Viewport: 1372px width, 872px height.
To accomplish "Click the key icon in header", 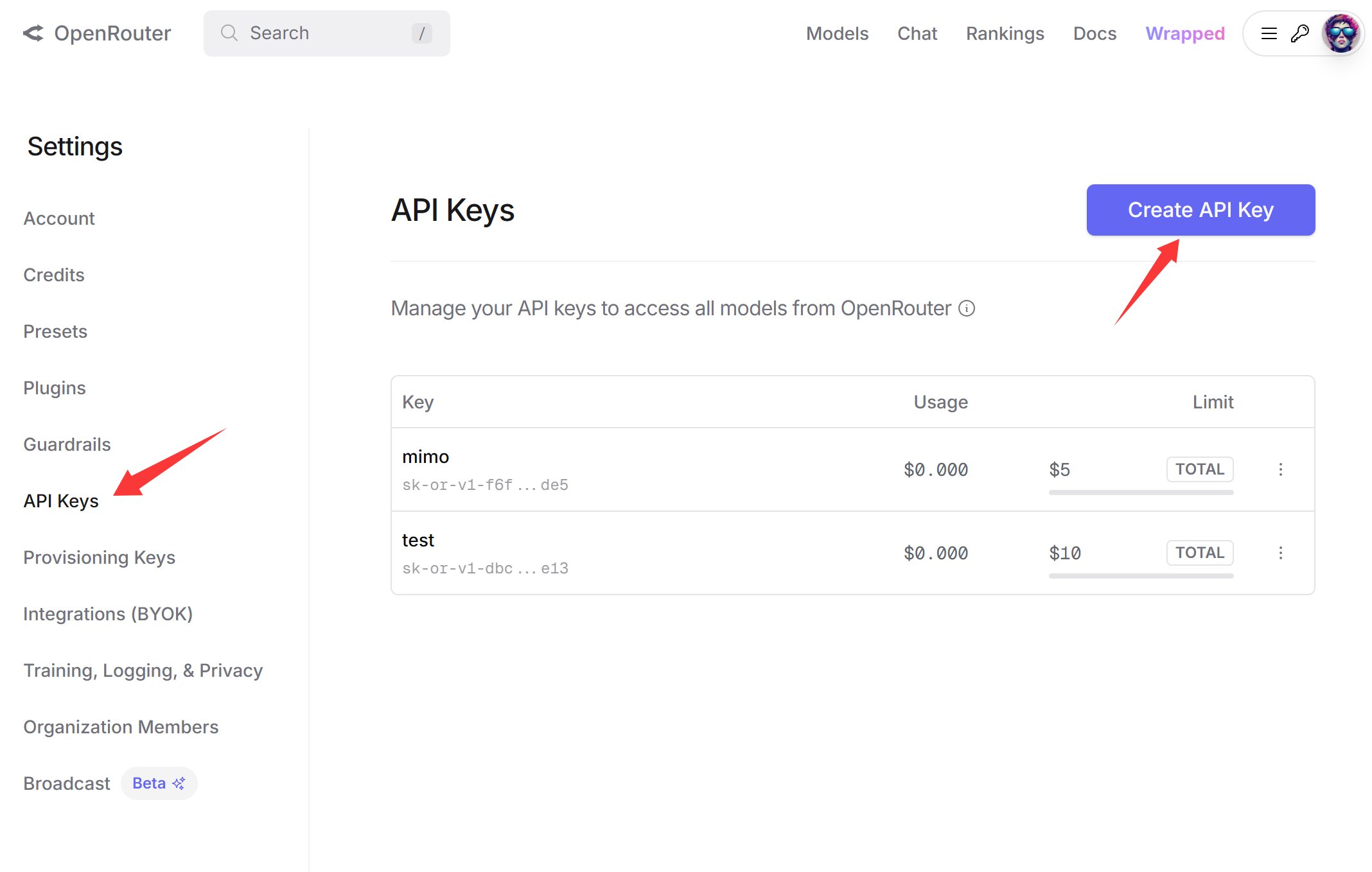I will pyautogui.click(x=1299, y=33).
